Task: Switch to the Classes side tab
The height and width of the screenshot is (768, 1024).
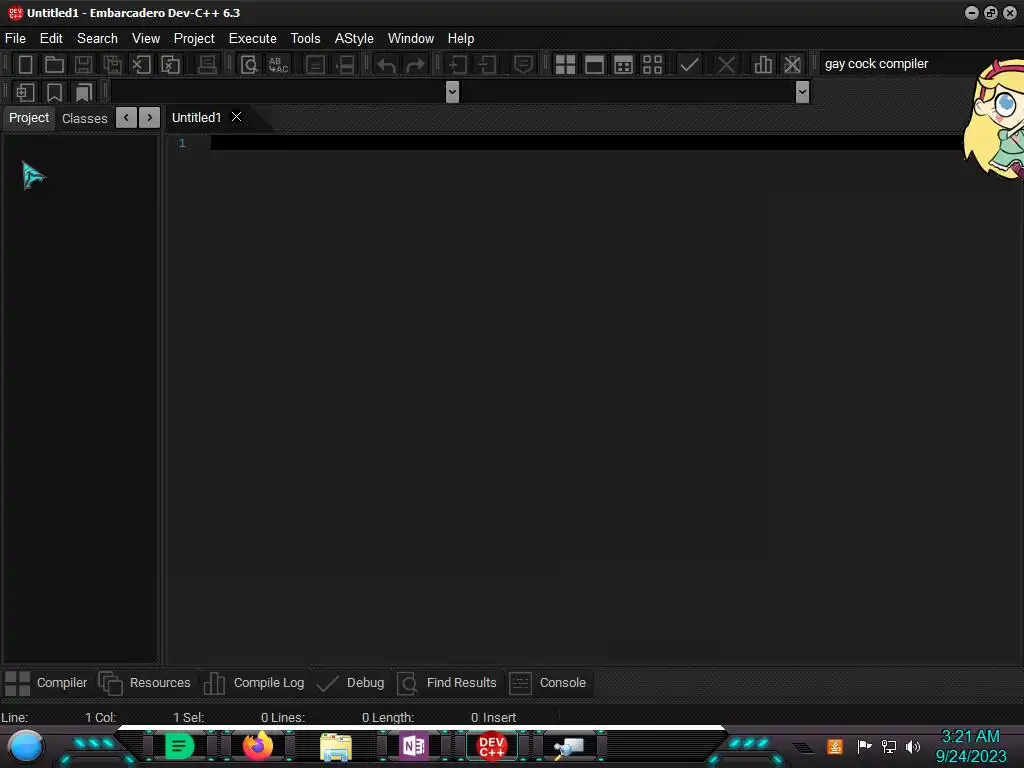Action: click(84, 118)
